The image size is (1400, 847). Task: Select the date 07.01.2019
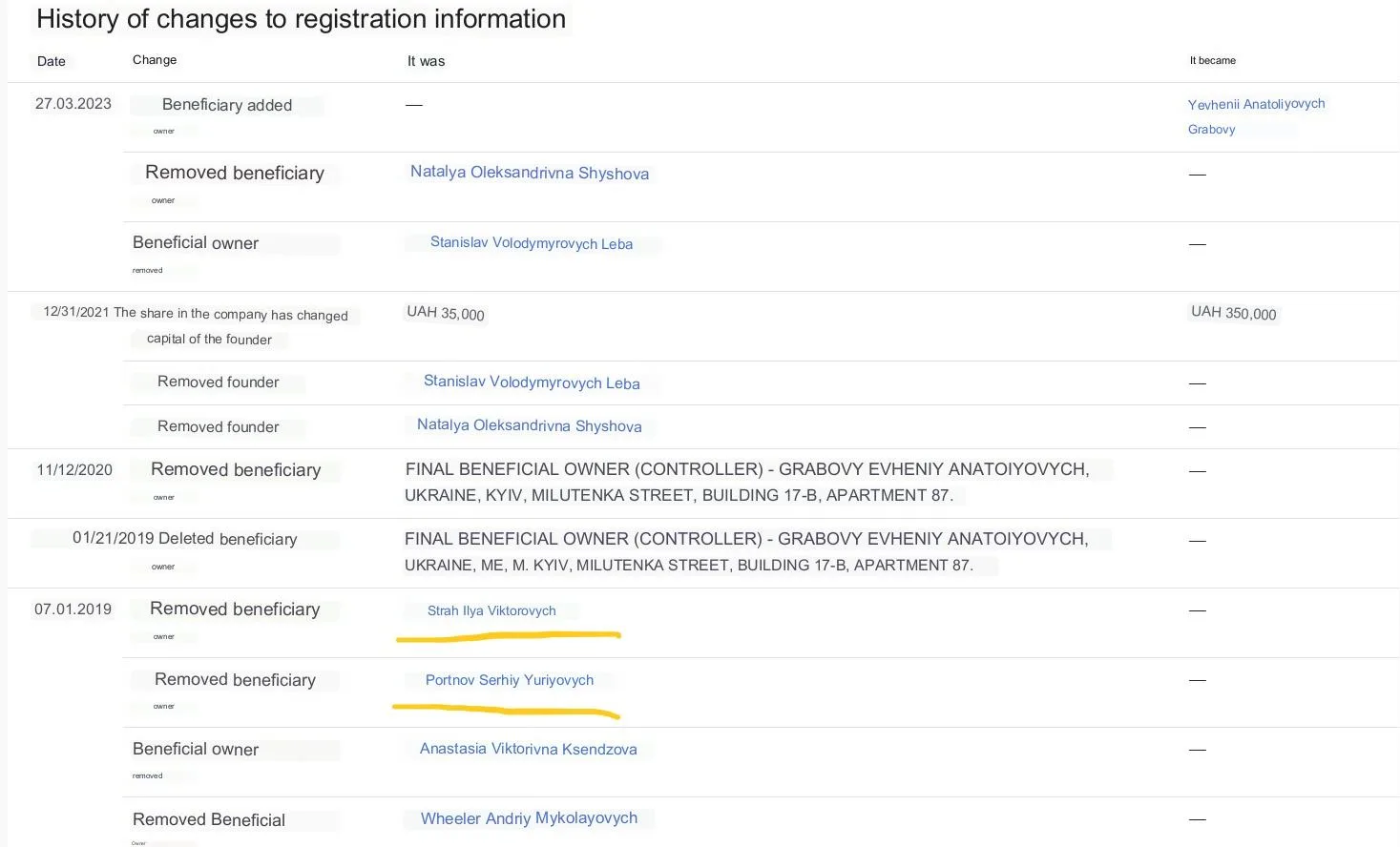(x=73, y=609)
